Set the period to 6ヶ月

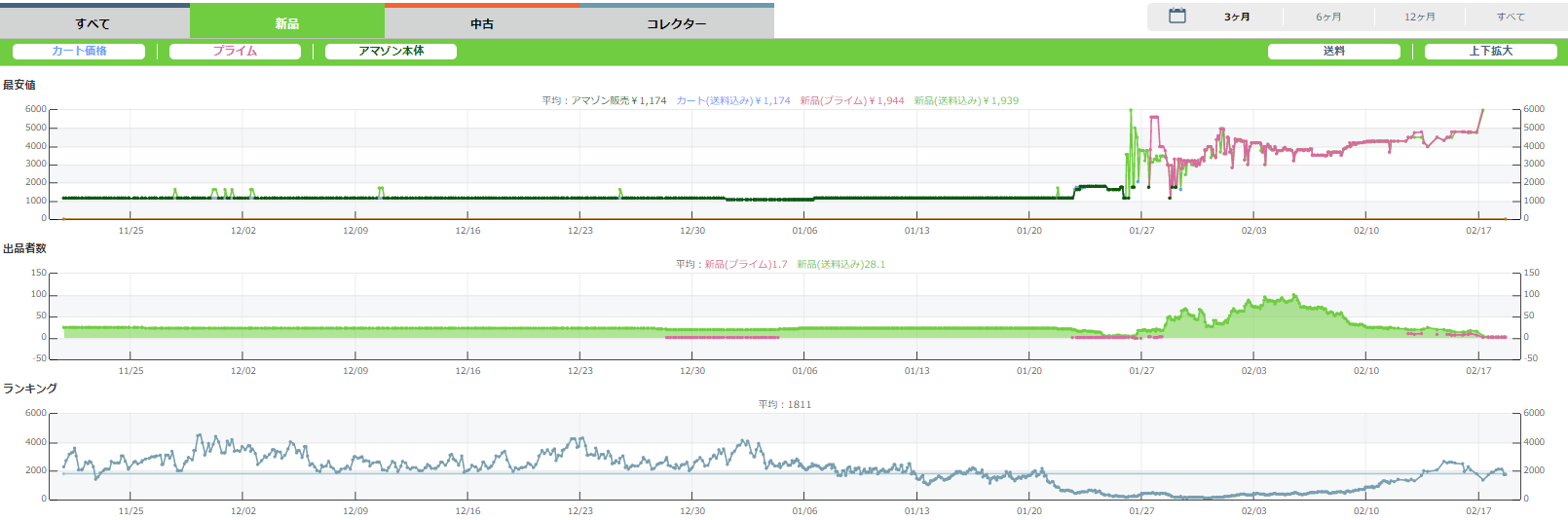[1328, 18]
